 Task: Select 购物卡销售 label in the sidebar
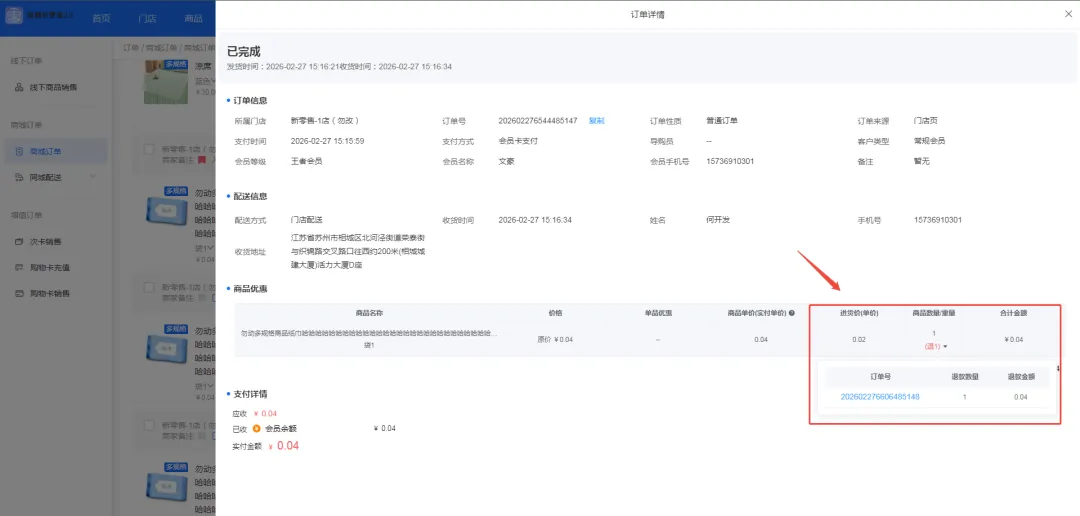(50, 293)
